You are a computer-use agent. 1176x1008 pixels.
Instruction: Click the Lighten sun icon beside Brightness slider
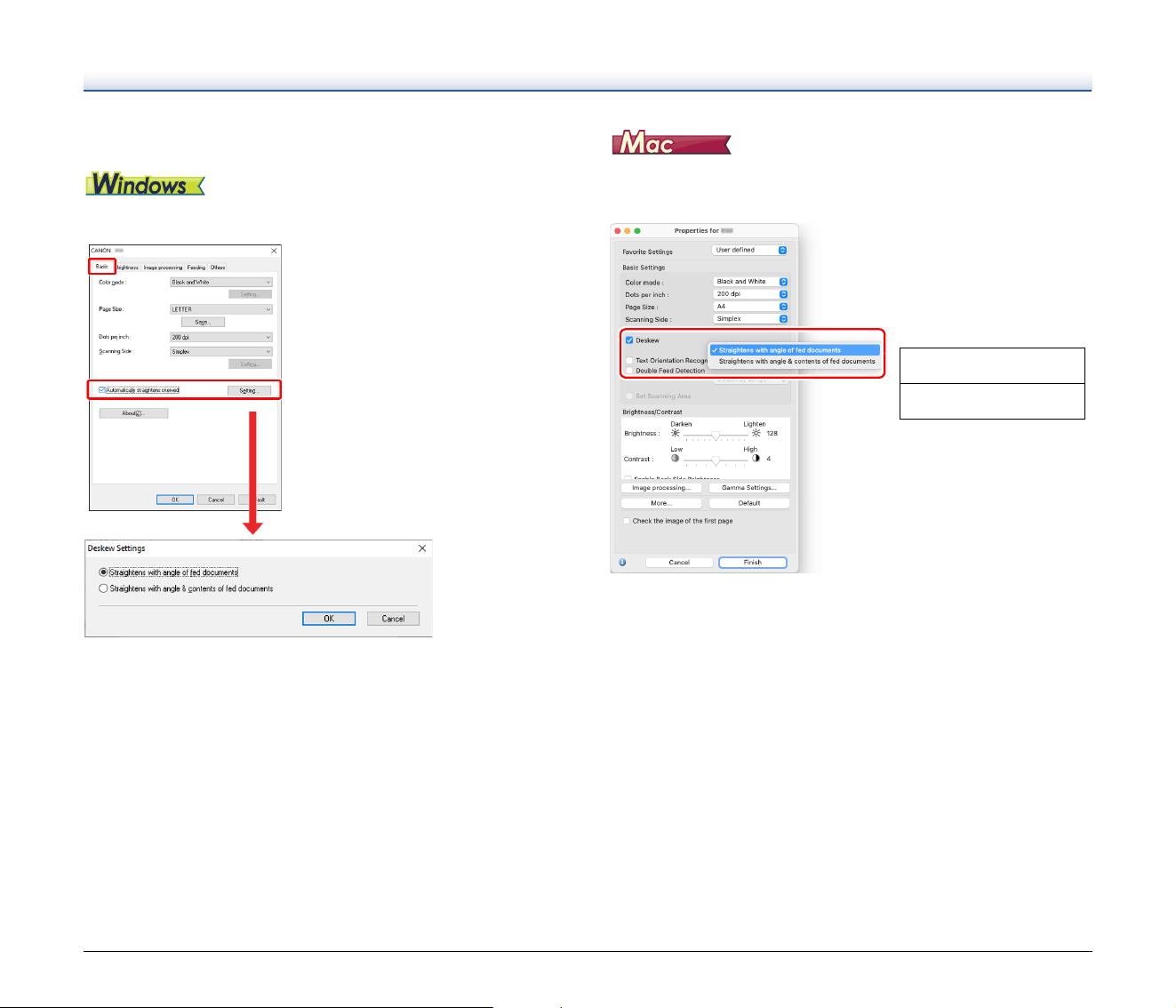click(756, 433)
